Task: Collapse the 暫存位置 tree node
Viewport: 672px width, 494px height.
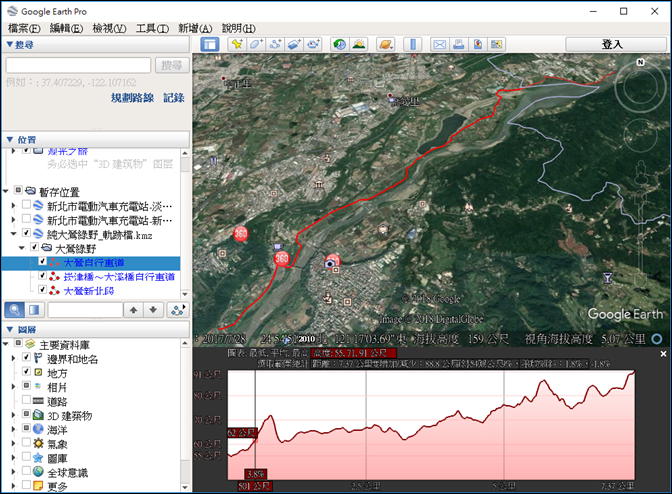Action: (x=6, y=191)
